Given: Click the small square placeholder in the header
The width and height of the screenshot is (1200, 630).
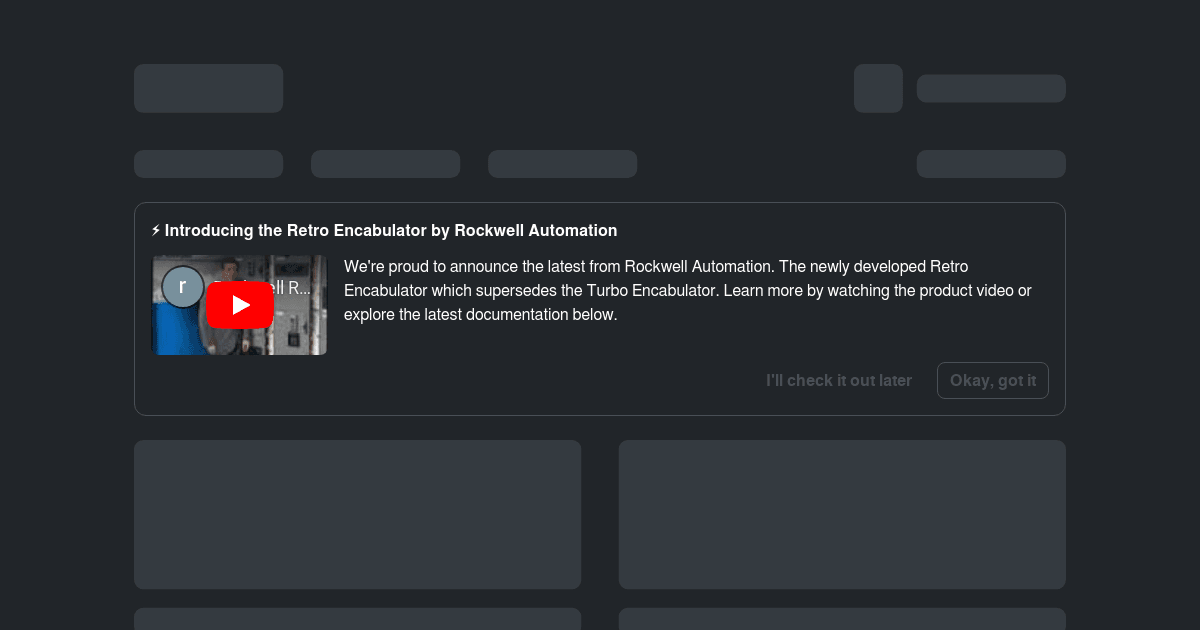Looking at the screenshot, I should point(878,89).
